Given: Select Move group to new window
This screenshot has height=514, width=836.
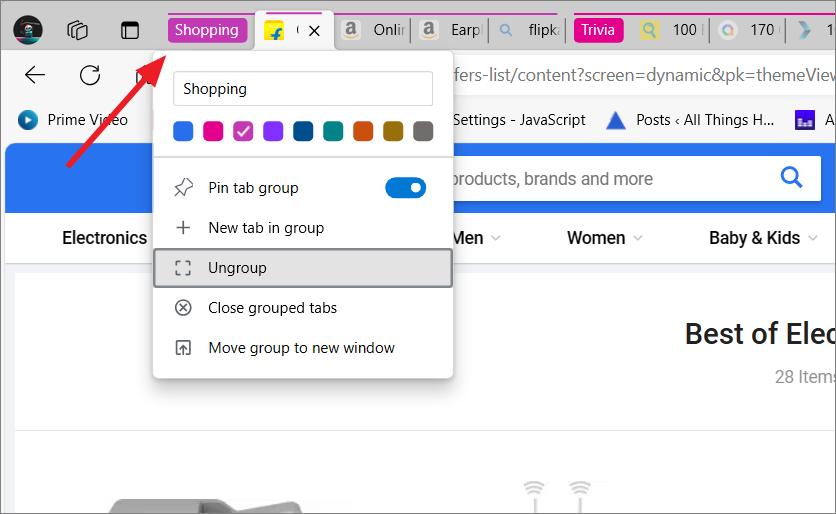Looking at the screenshot, I should point(303,348).
